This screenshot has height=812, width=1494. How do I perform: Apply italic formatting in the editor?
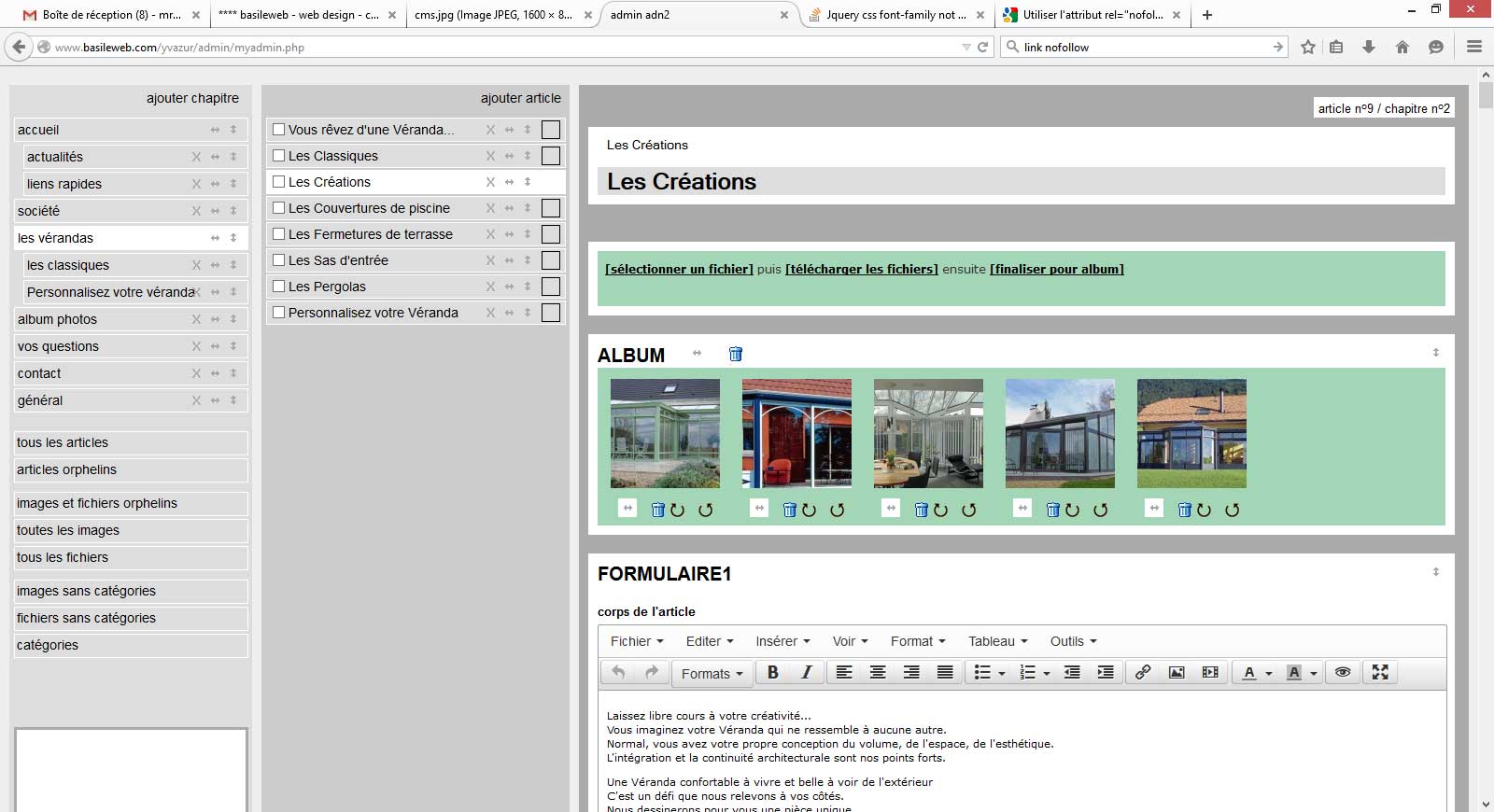807,672
